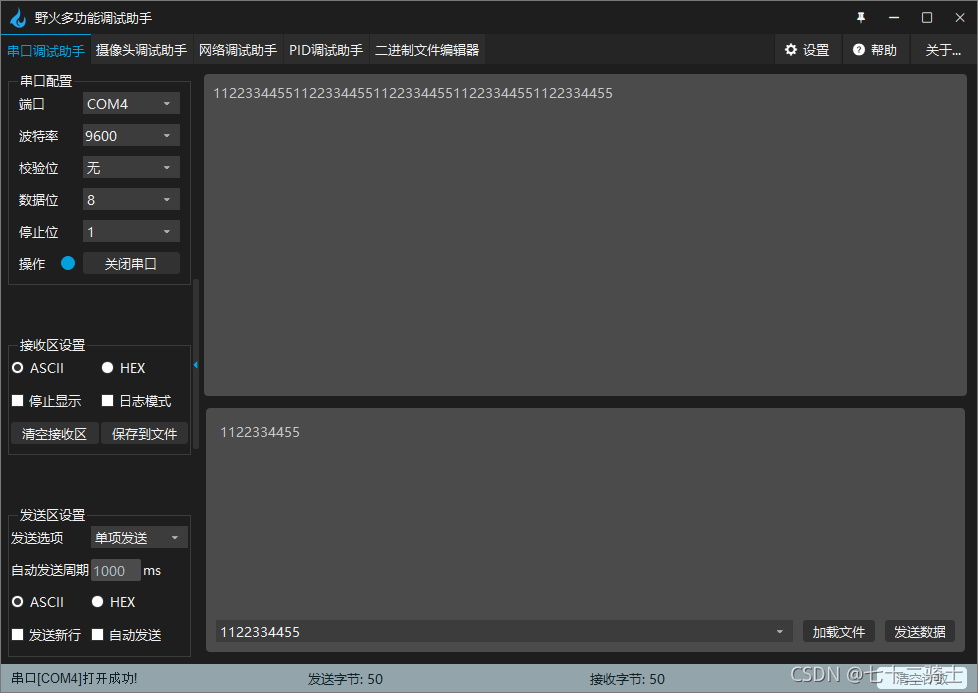
Task: Collapse the left panel using the blue arrow
Action: click(x=196, y=365)
